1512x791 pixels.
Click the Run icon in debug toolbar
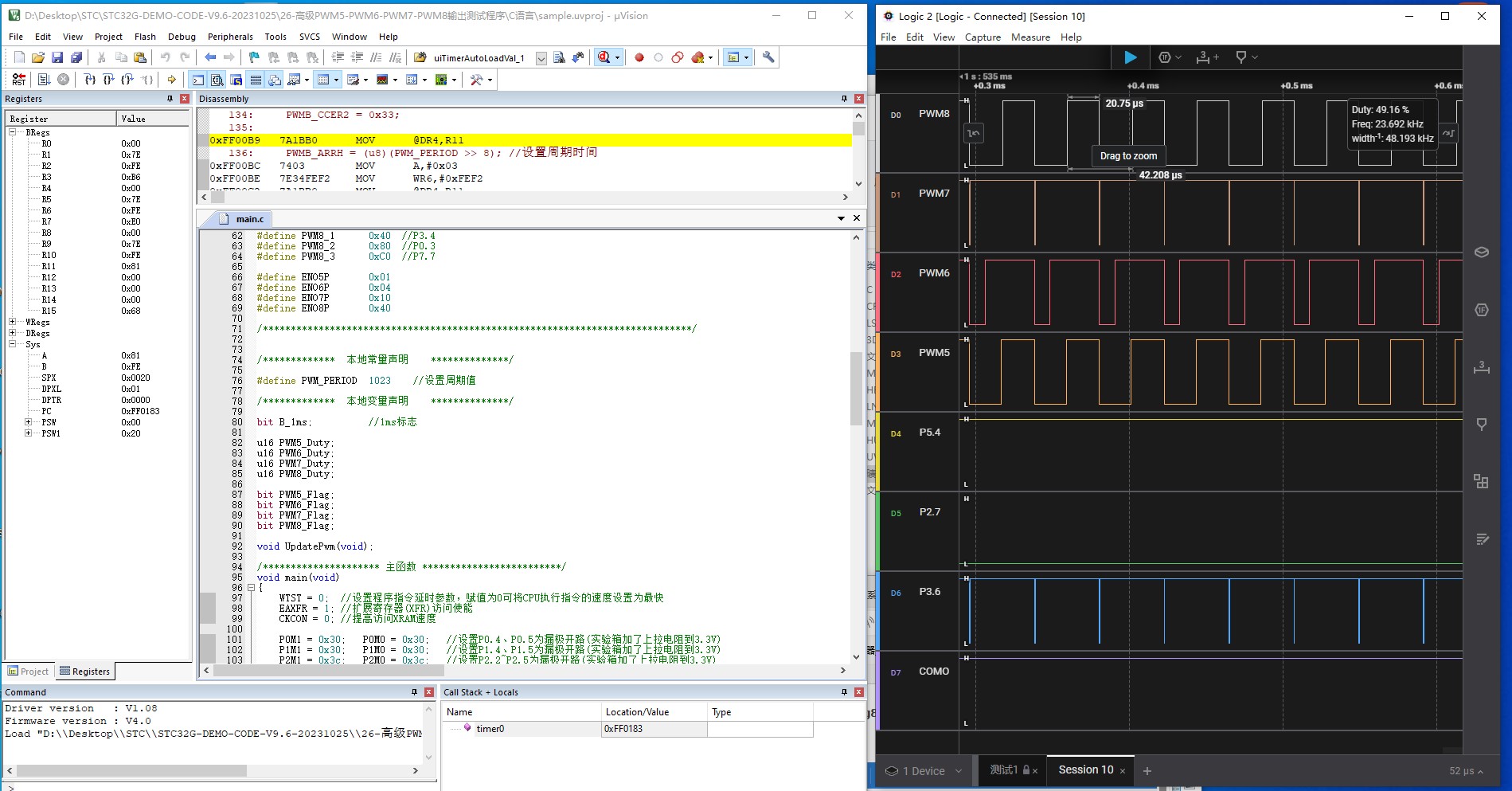44,80
